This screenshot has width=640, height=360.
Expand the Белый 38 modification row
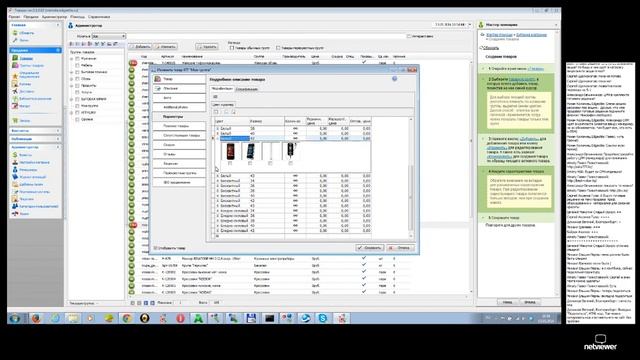click(218, 129)
